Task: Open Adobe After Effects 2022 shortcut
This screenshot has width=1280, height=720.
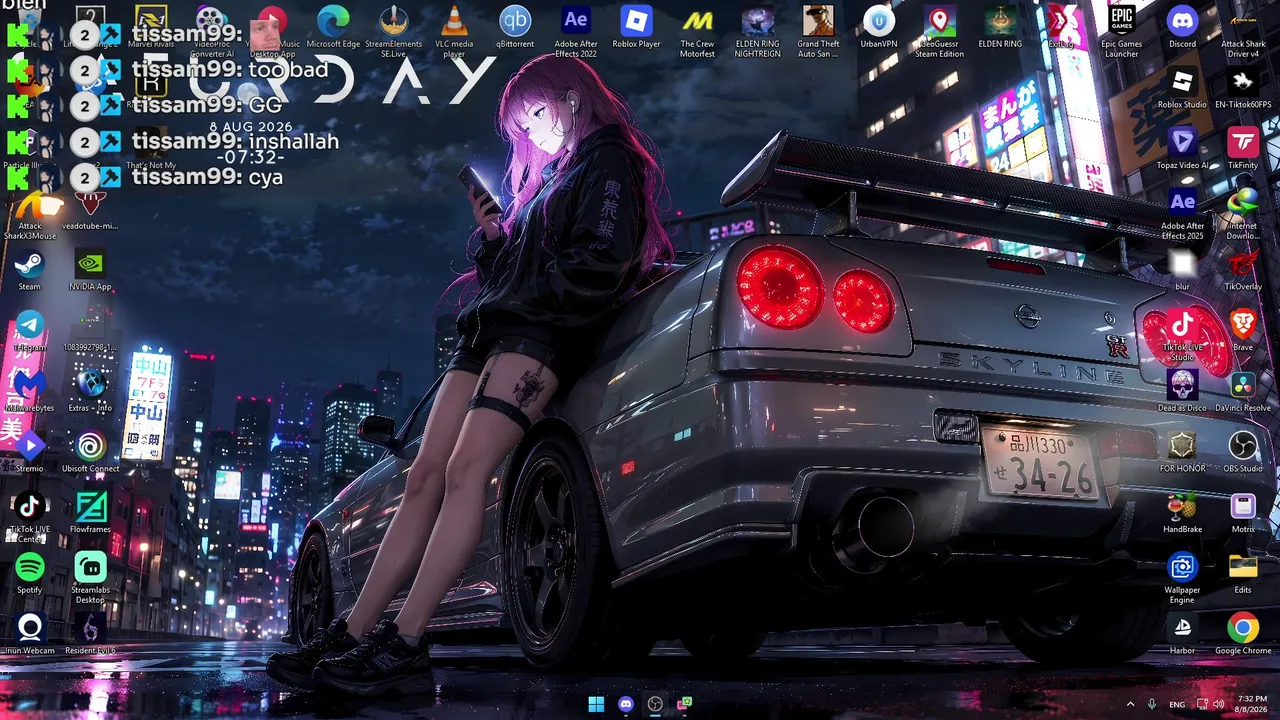Action: pyautogui.click(x=576, y=32)
